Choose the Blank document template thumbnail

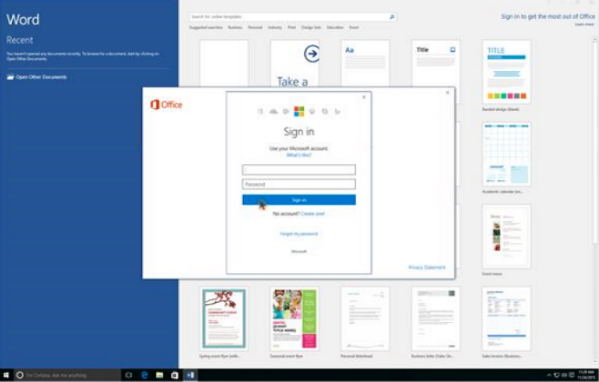coord(224,63)
